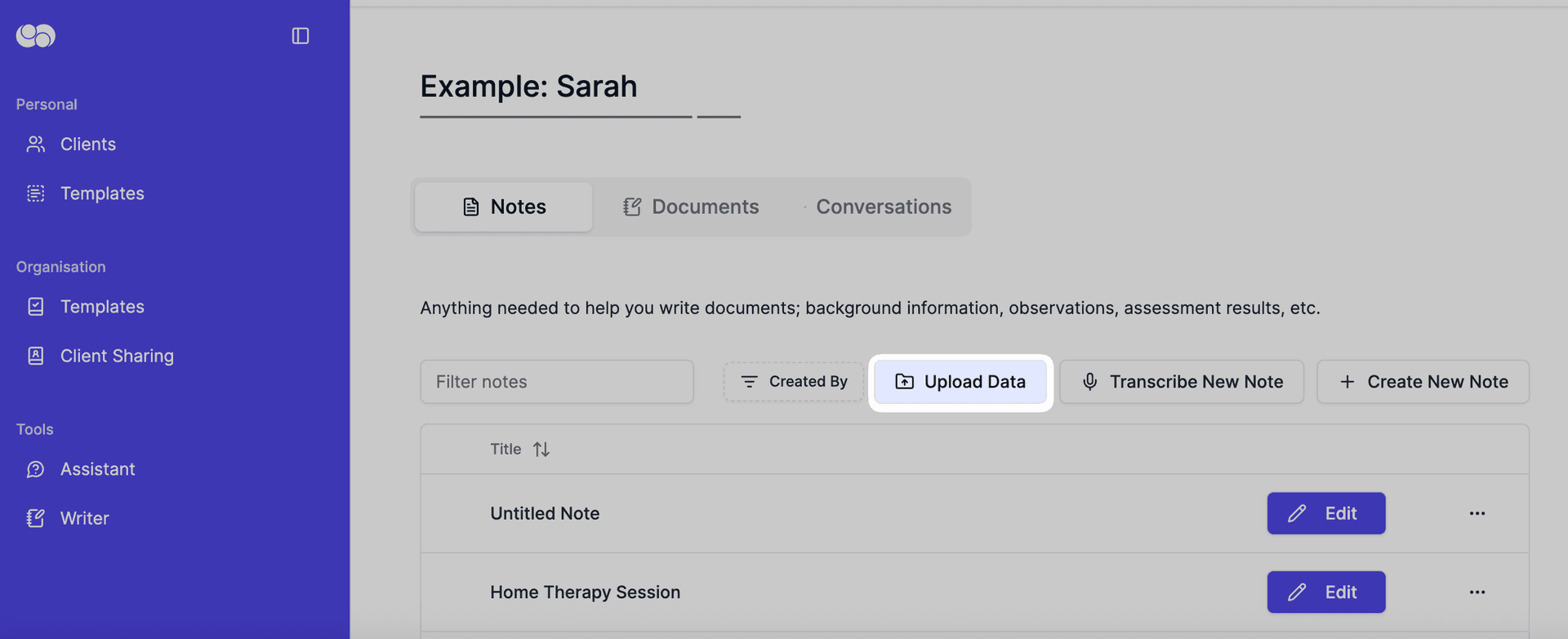Start Transcribe New Note

1182,382
